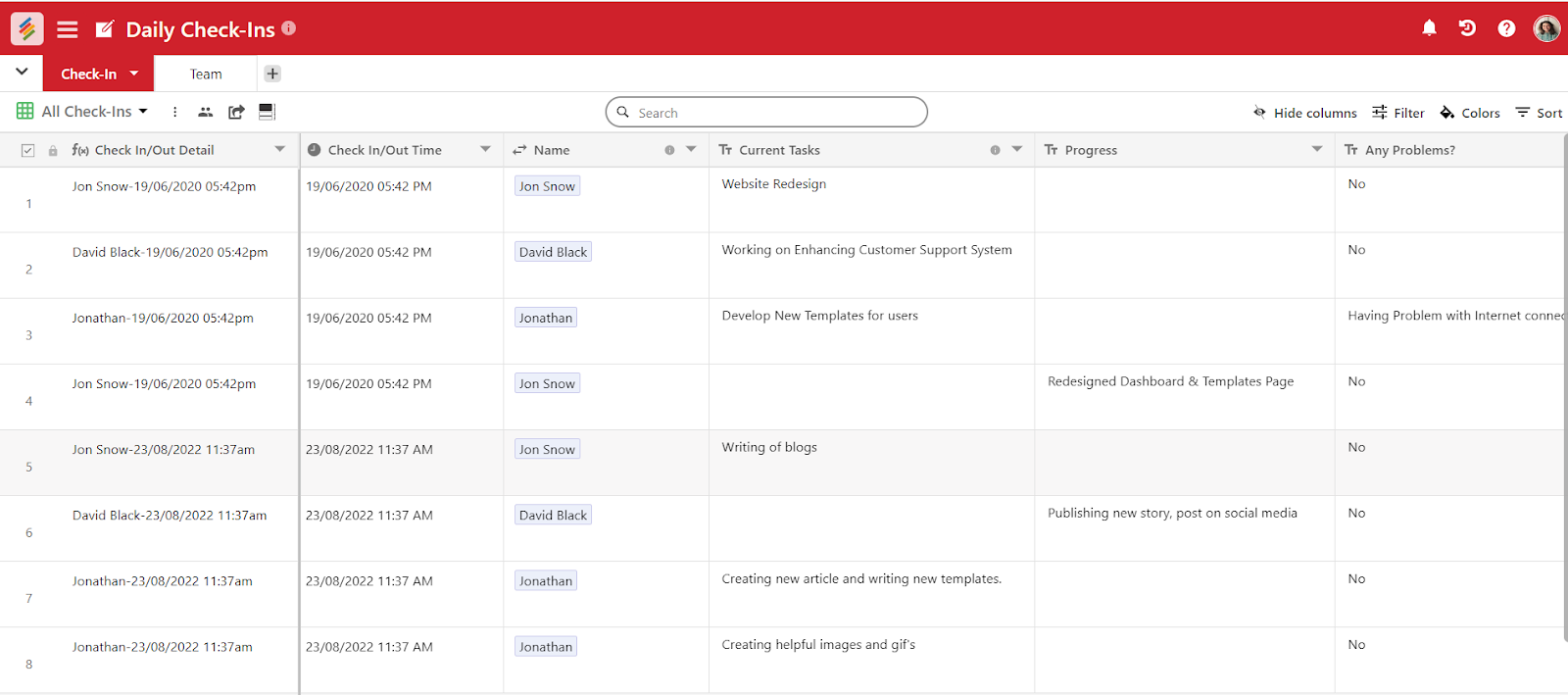
Task: Open Current Tasks column dropdown arrow
Action: (x=1016, y=150)
